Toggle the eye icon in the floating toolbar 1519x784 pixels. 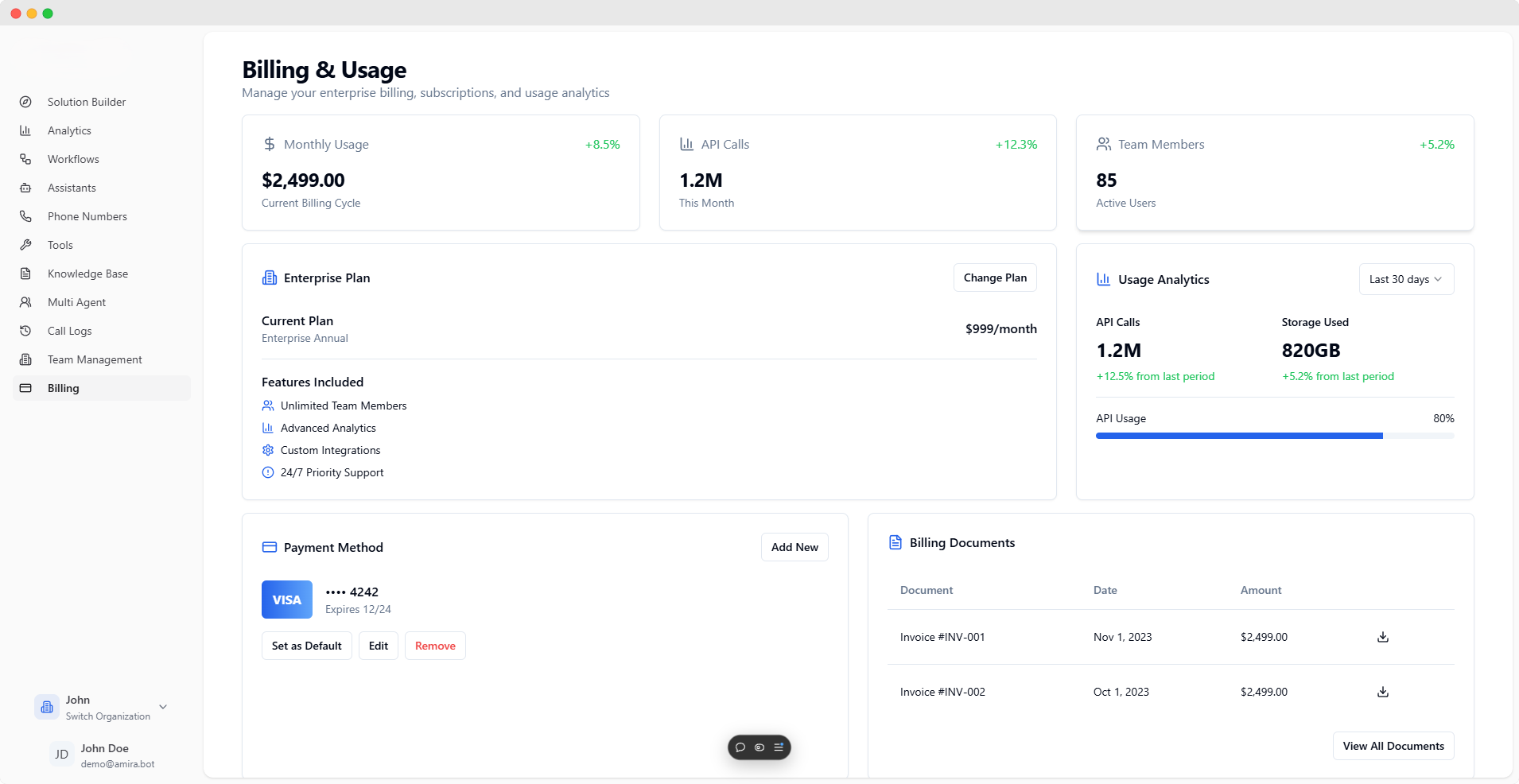[759, 747]
